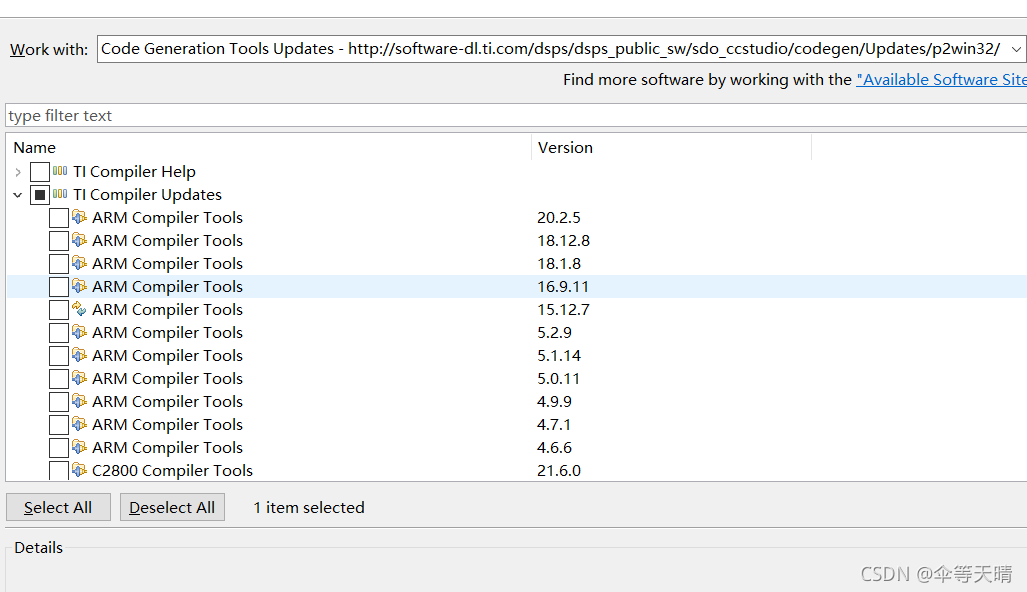The height and width of the screenshot is (592, 1027).
Task: Click the package icon beside C2800 Compiler Tools 21.6.0
Action: pos(80,470)
